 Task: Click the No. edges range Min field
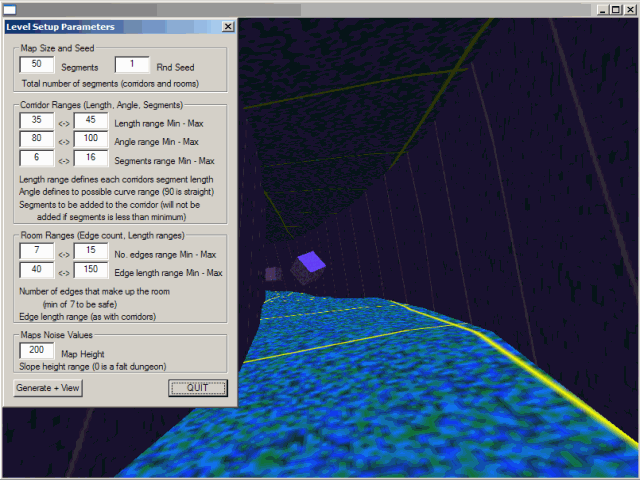[37, 251]
